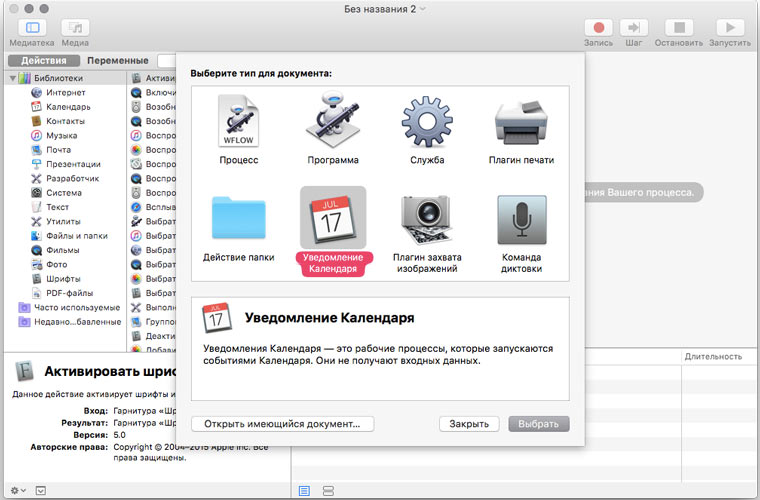The width and height of the screenshot is (760, 500).
Task: Select the Деакти action row
Action: (x=153, y=336)
